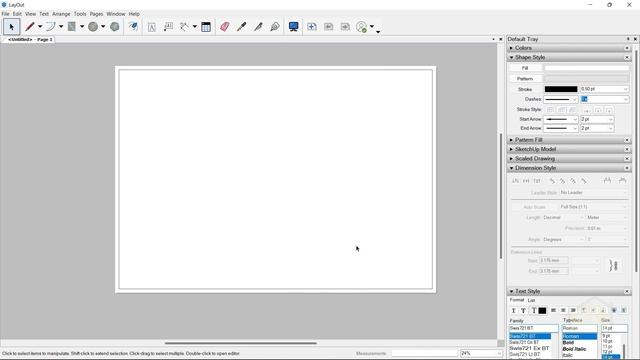Open the Arrange menu

click(x=61, y=14)
